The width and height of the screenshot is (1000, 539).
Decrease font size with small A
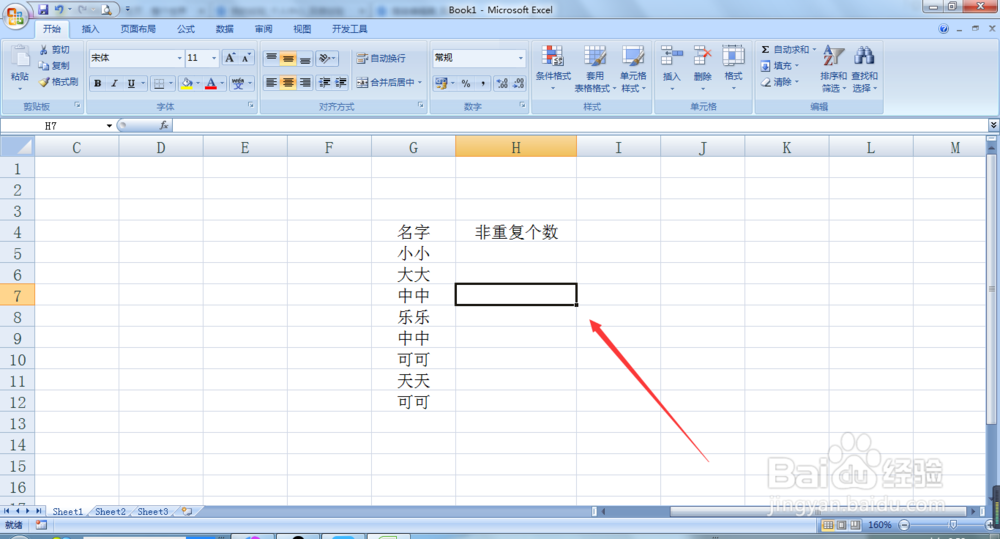point(246,58)
